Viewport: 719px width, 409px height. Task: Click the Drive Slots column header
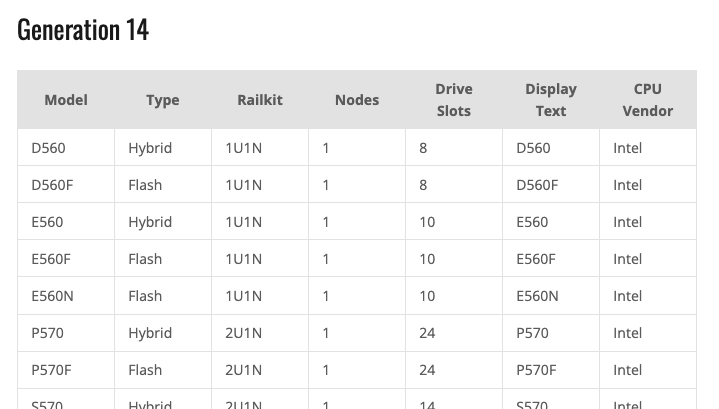pyautogui.click(x=454, y=100)
